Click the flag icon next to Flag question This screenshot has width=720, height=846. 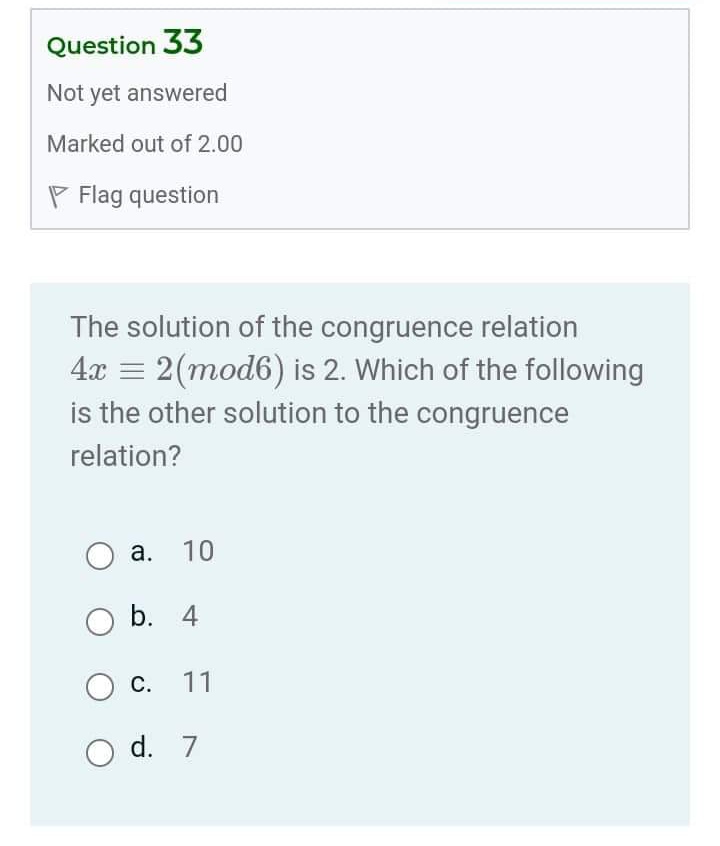[x=55, y=195]
